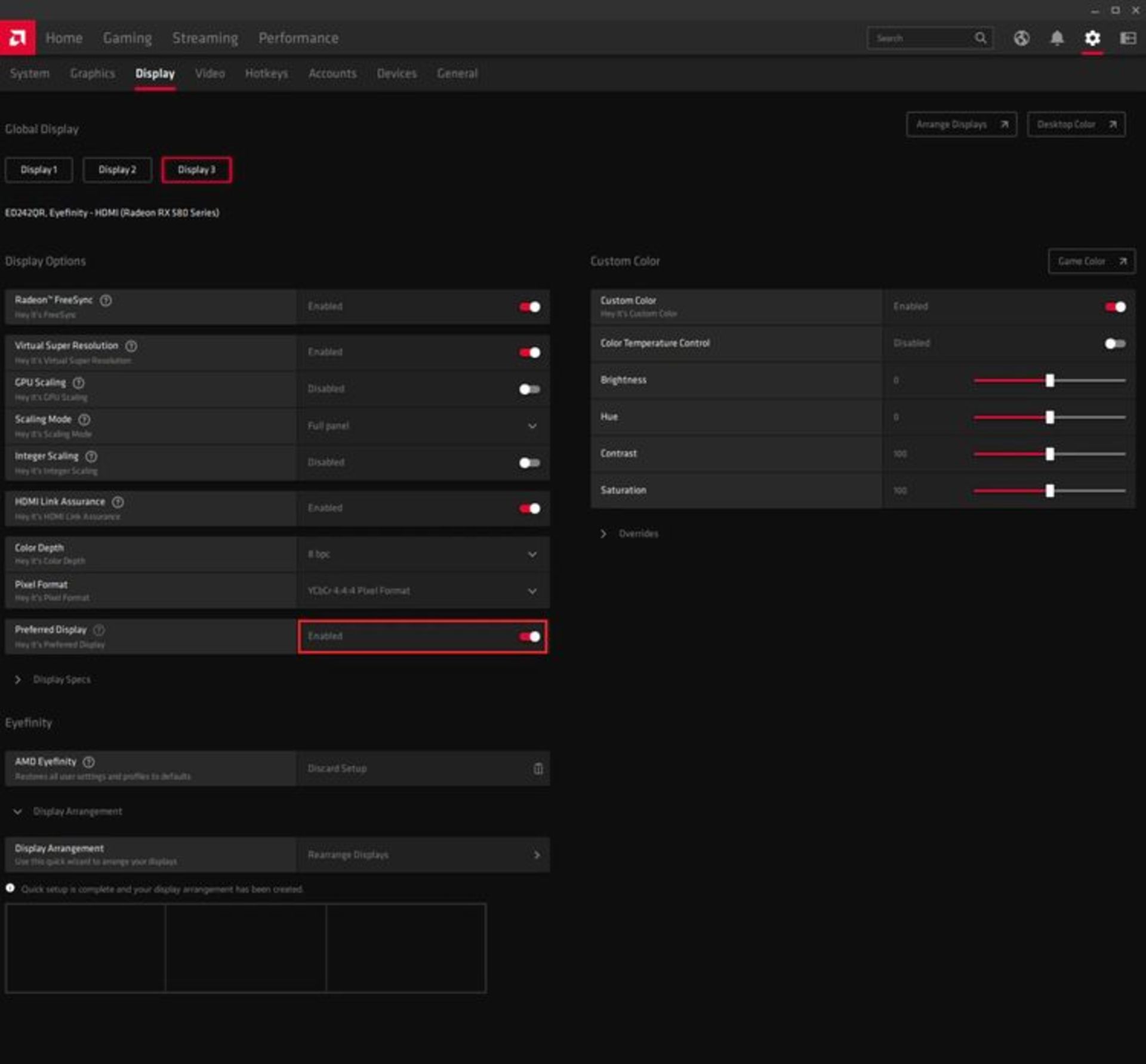Toggle HDMI Link Assurance switch
1146x1064 pixels.
click(x=529, y=509)
